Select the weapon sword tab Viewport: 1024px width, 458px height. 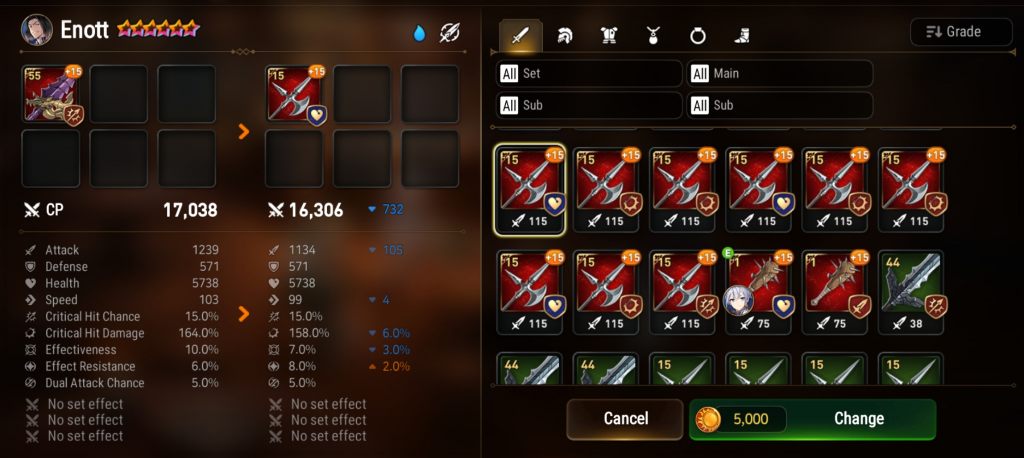click(520, 35)
